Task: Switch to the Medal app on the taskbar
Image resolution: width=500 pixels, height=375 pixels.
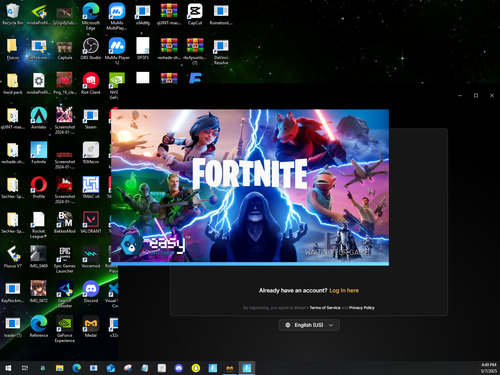Action: pyautogui.click(x=230, y=368)
